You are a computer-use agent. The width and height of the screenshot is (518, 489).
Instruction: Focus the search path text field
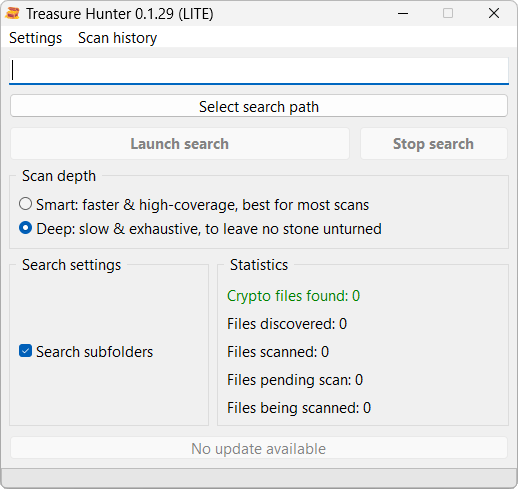tap(259, 71)
